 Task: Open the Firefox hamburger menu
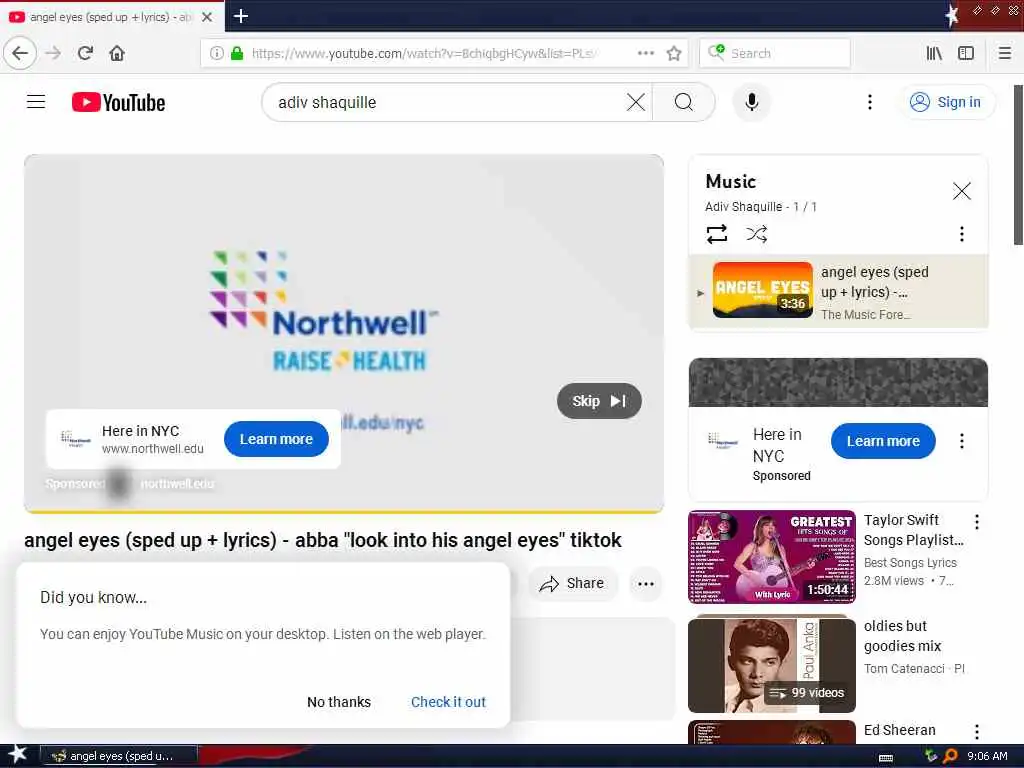click(1004, 53)
